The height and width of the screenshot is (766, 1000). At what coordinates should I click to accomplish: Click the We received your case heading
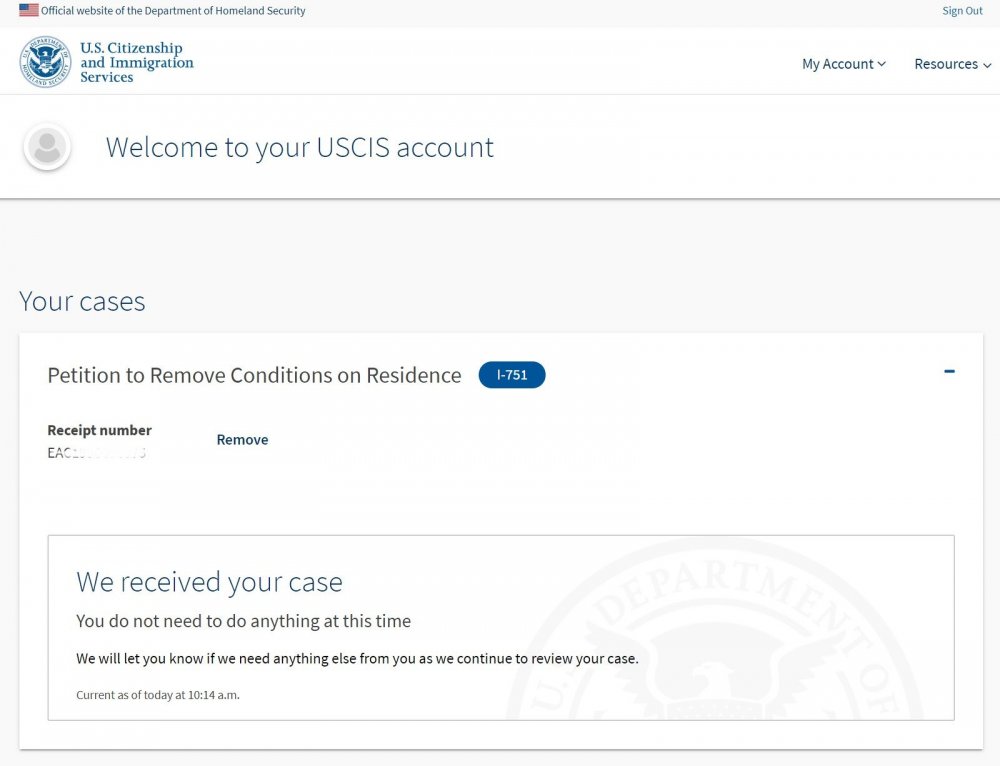pos(209,582)
